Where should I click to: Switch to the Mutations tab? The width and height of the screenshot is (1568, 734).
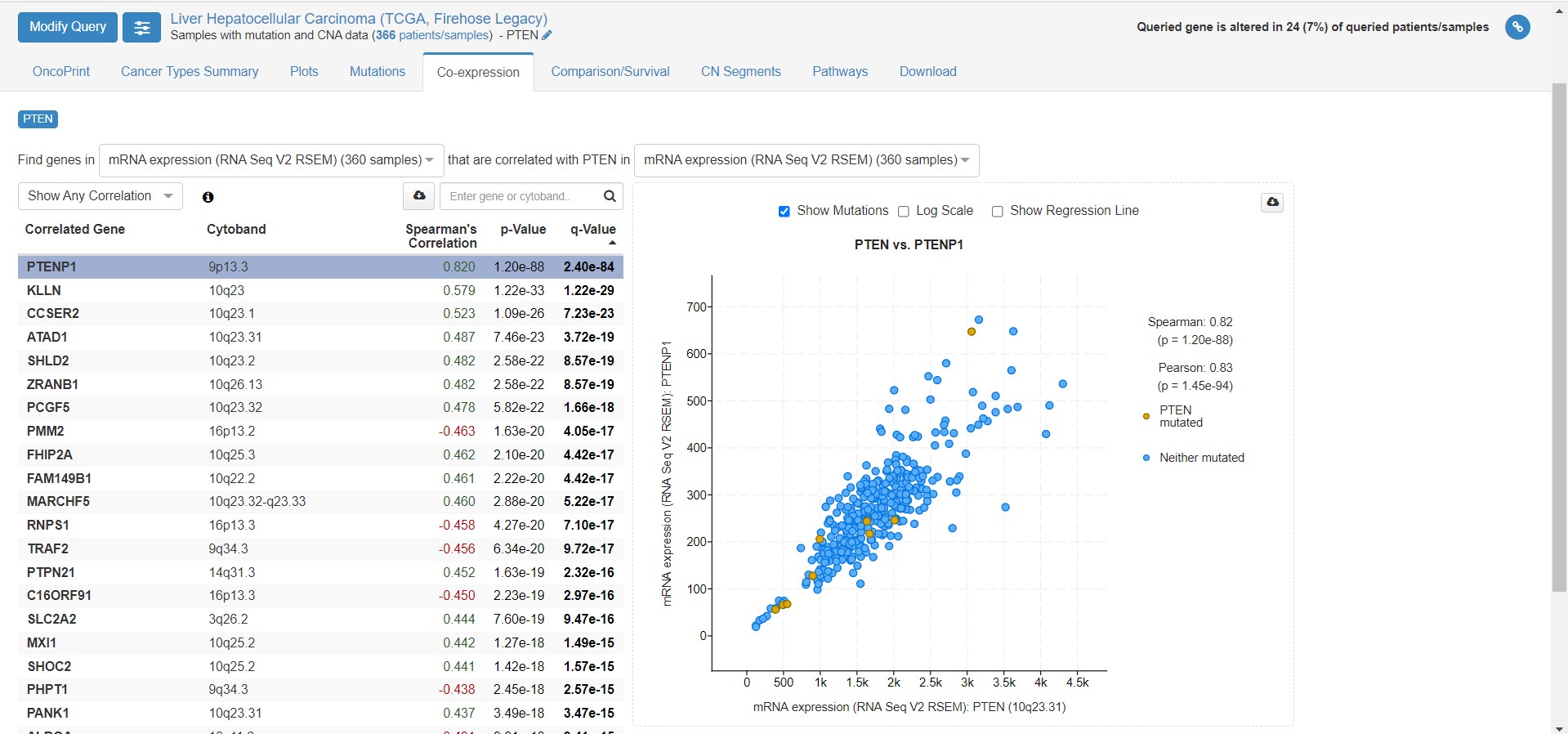pos(377,72)
